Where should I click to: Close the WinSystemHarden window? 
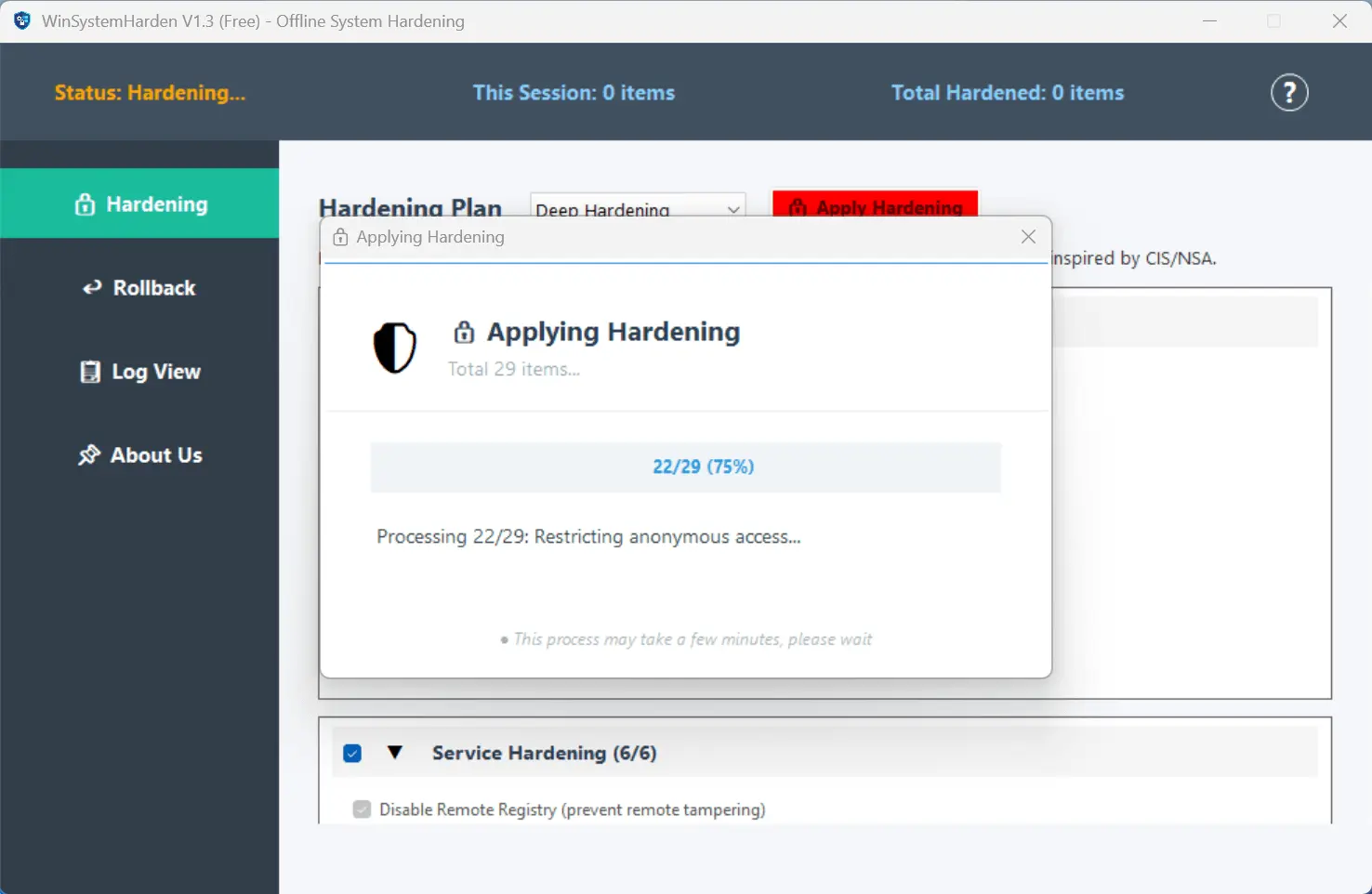pyautogui.click(x=1339, y=20)
